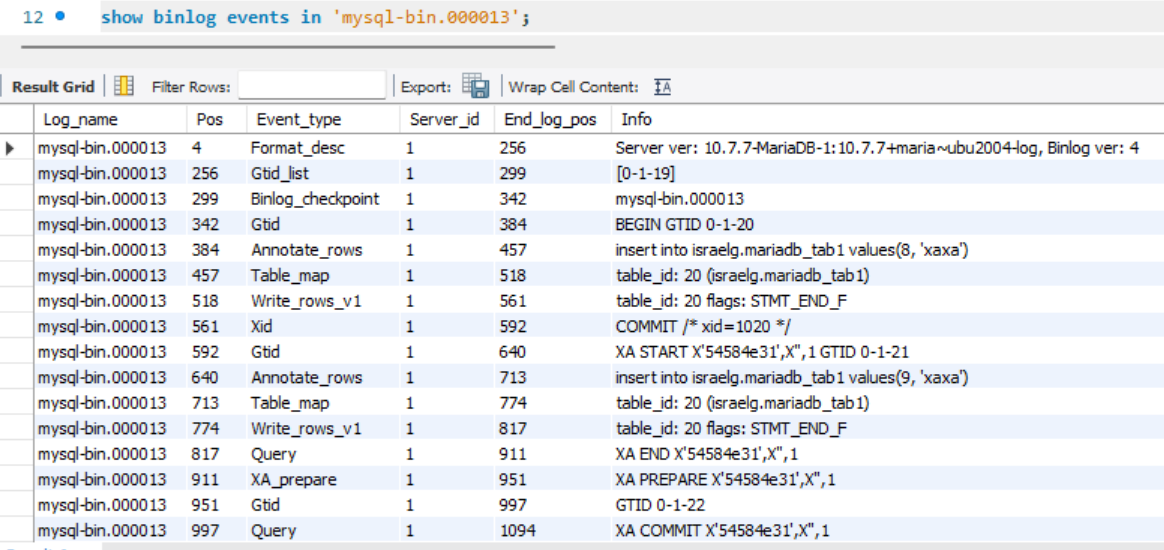Image resolution: width=1164 pixels, height=550 pixels.
Task: Click the statement marker dot on line 12
Action: click(60, 17)
